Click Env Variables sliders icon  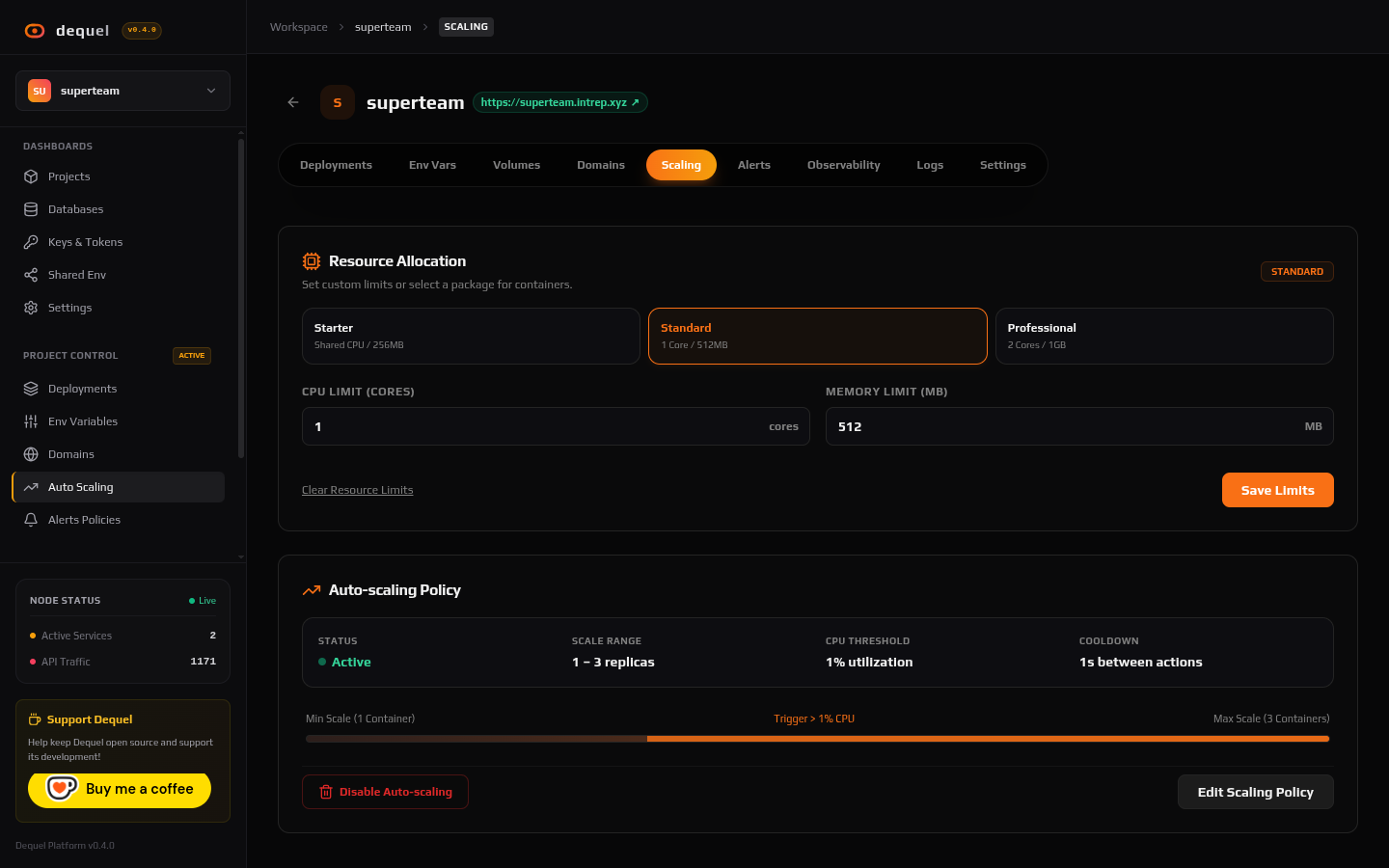pyautogui.click(x=31, y=421)
